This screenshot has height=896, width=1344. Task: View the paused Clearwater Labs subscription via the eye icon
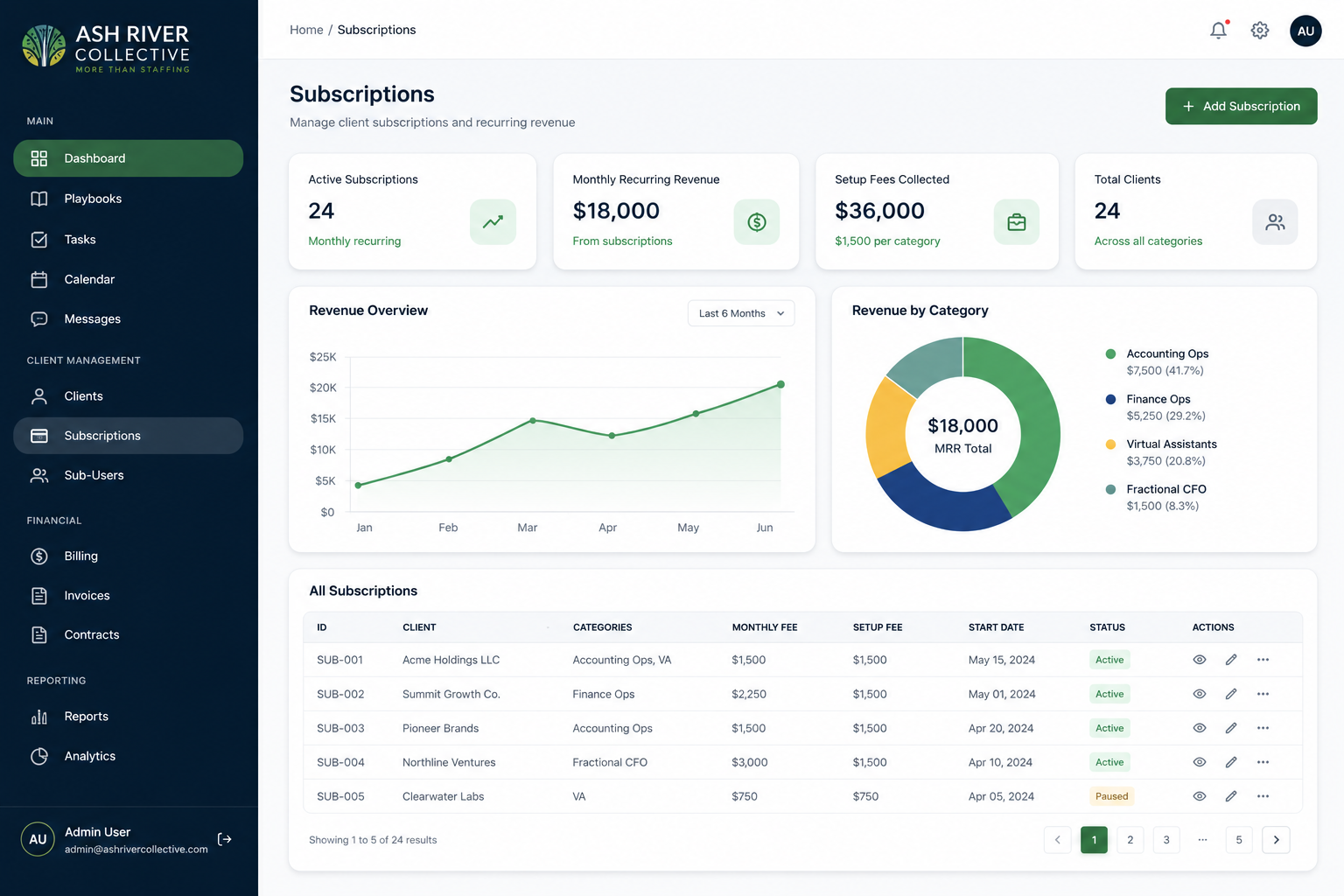coord(1200,796)
